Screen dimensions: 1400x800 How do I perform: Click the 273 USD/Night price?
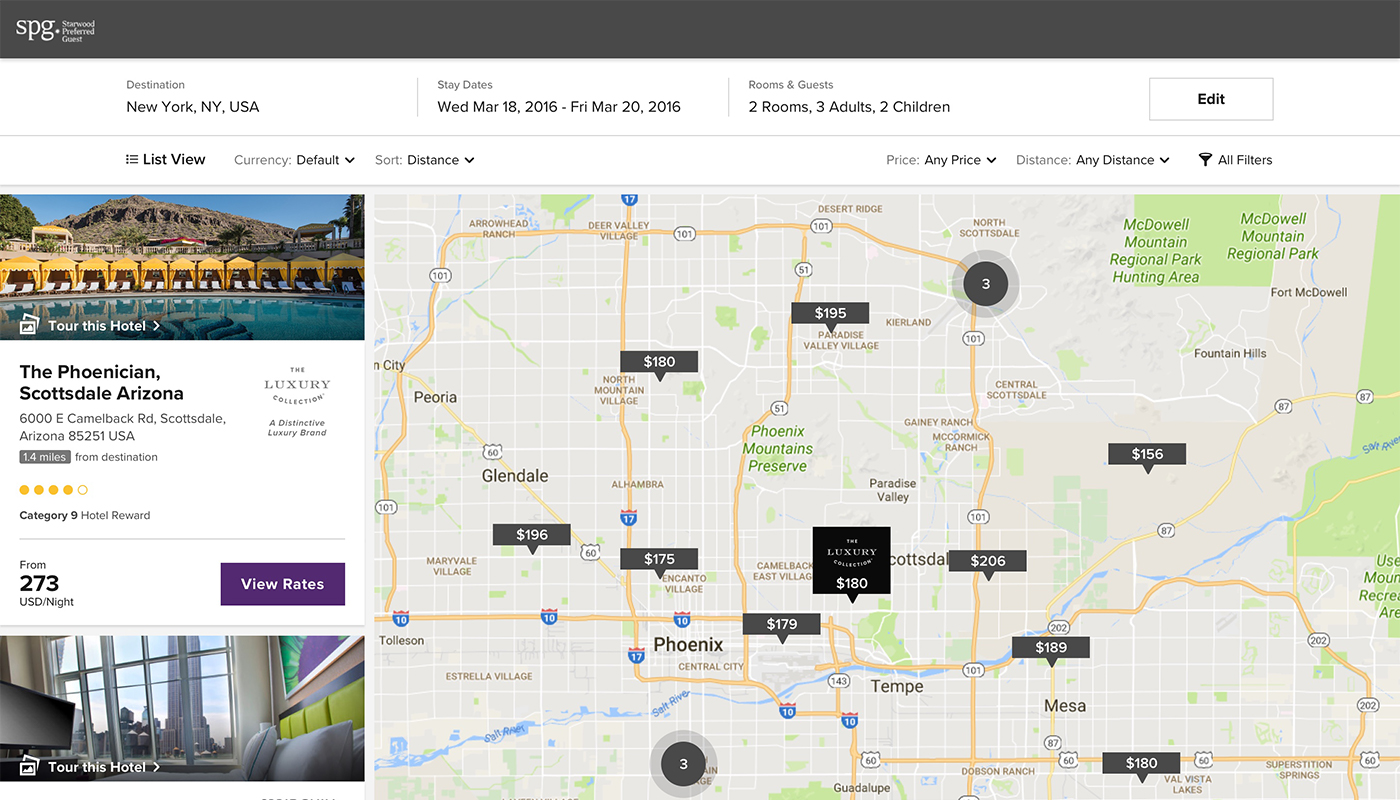click(x=47, y=584)
